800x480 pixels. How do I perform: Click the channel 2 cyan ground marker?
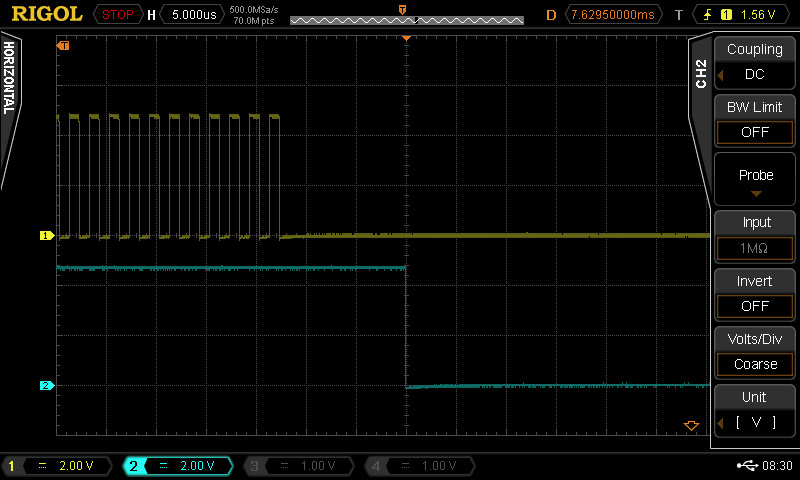pyautogui.click(x=45, y=385)
